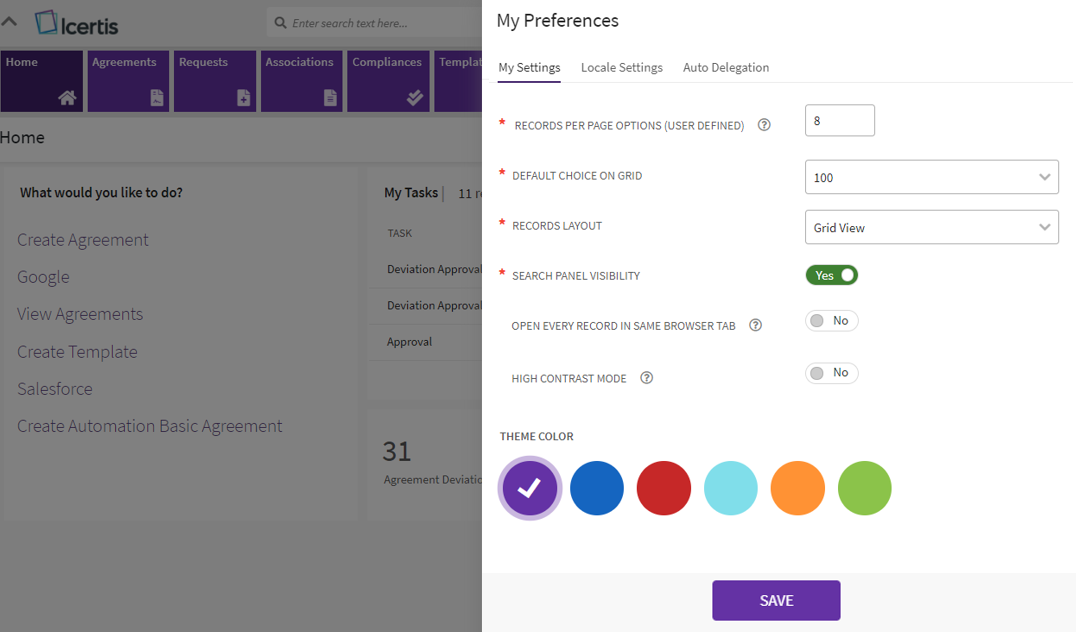Click the search magnifier icon
This screenshot has height=632, width=1076.
point(281,23)
